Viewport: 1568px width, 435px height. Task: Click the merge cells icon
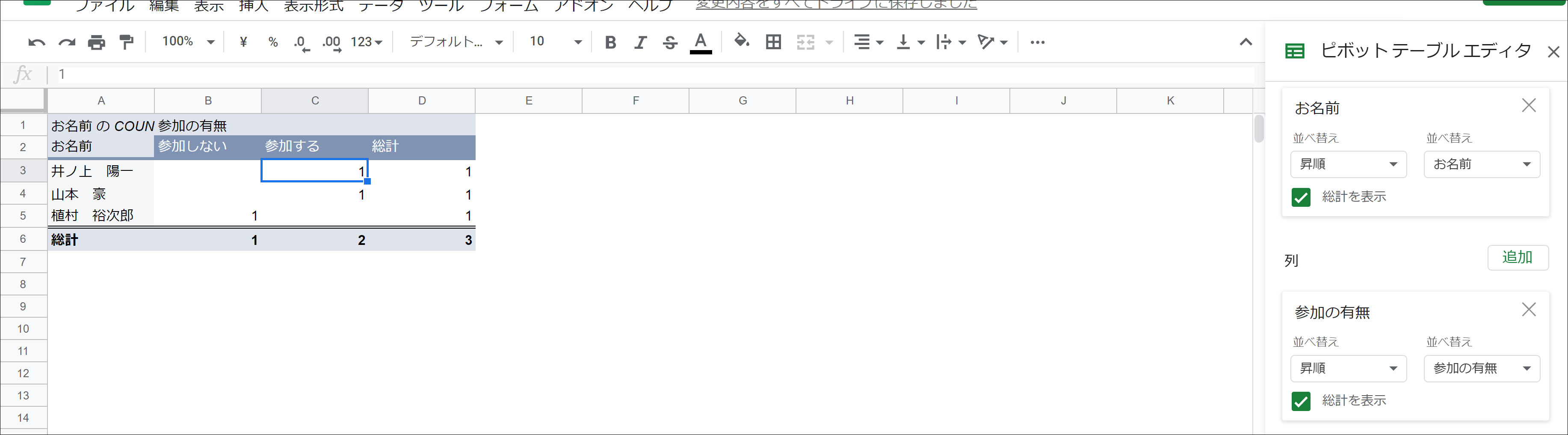click(x=806, y=42)
